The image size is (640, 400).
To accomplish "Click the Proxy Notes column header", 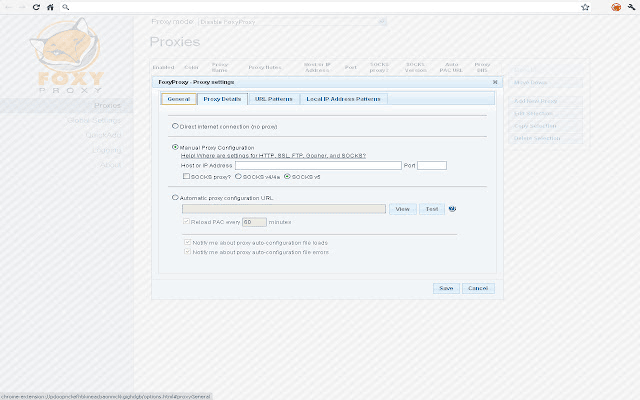I will [x=264, y=67].
